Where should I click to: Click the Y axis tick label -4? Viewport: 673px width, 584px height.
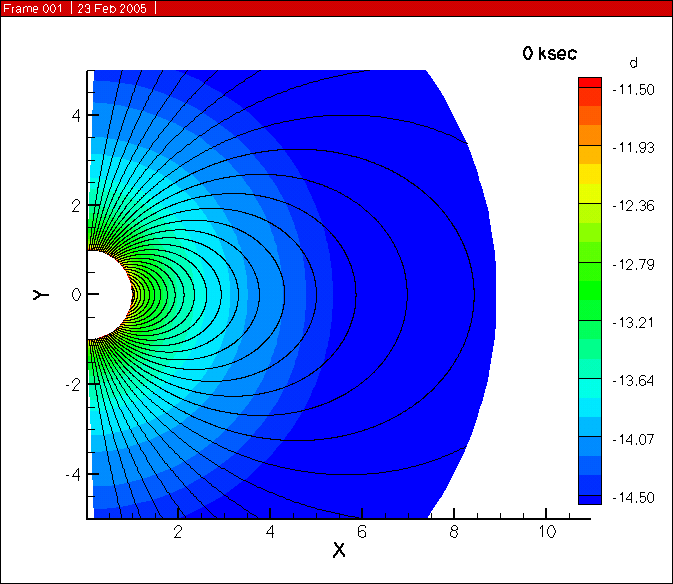coord(73,474)
